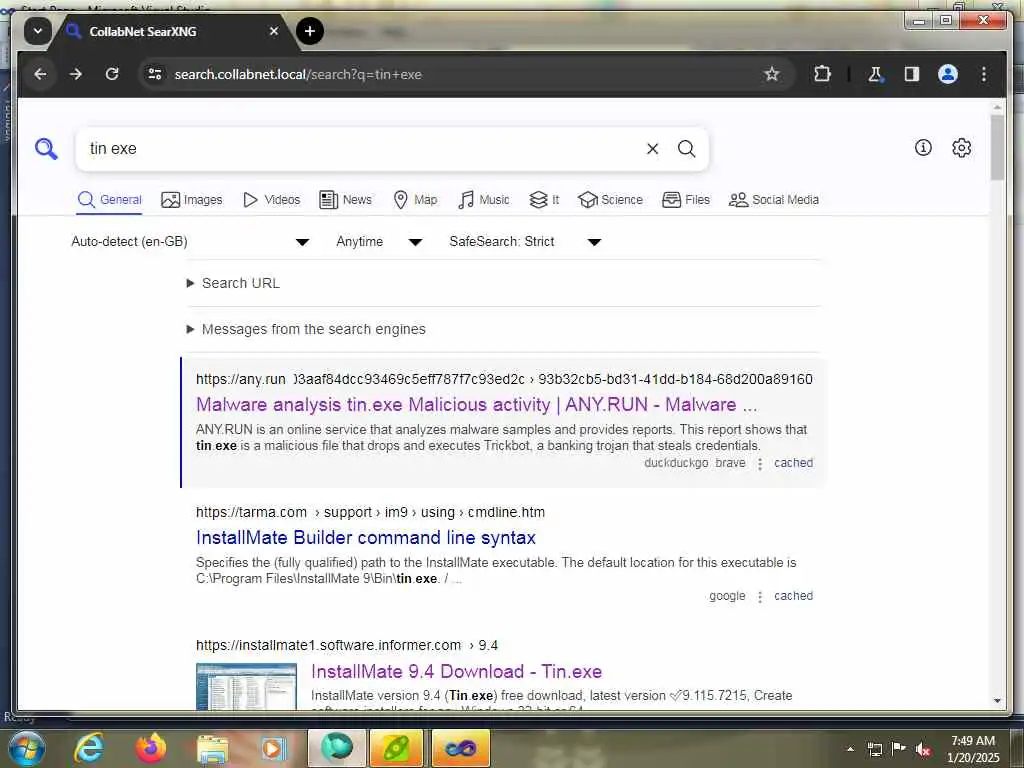This screenshot has width=1024, height=768.
Task: Go forward in browser history
Action: (x=76, y=74)
